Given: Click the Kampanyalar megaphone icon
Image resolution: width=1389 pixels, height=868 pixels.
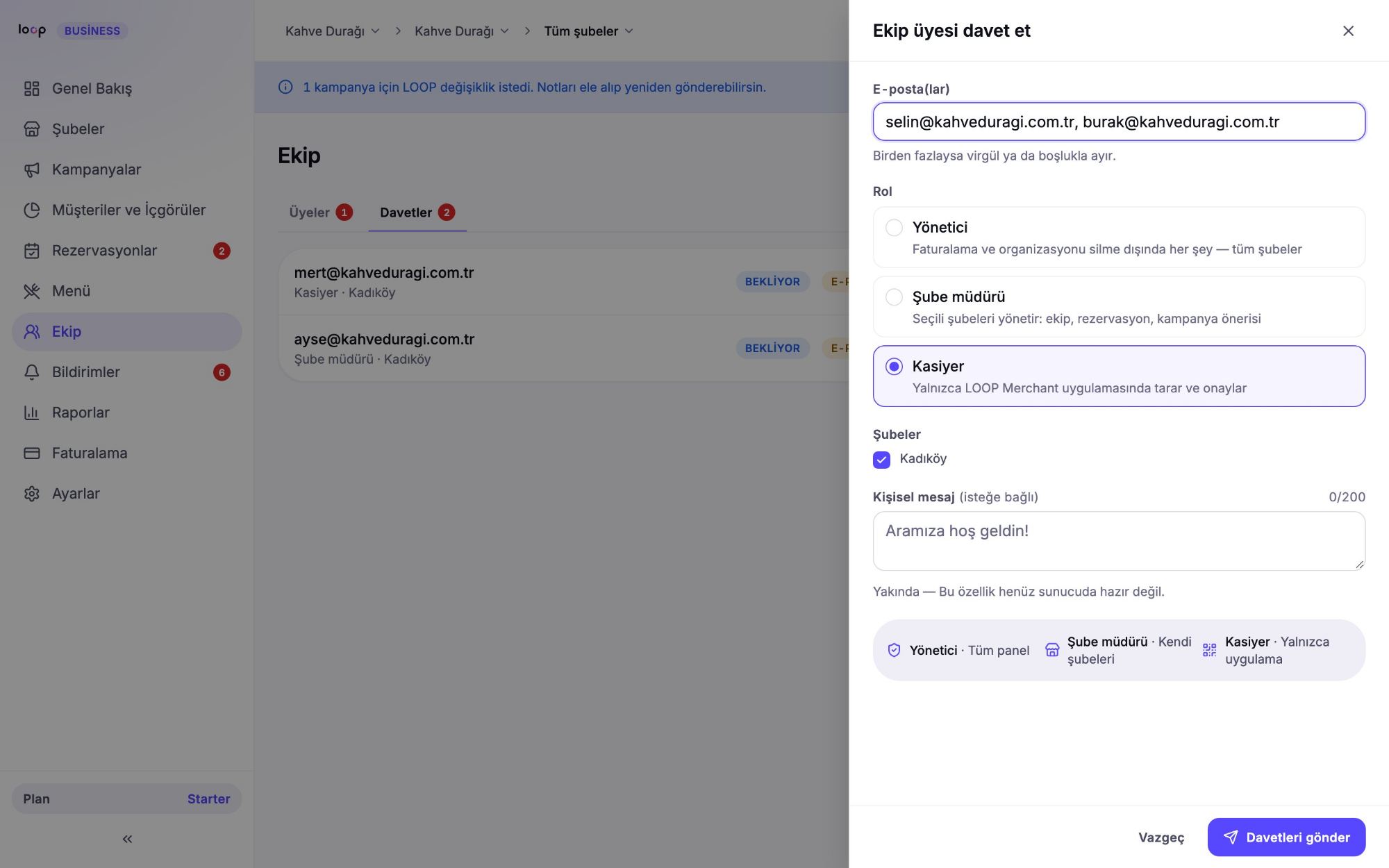Looking at the screenshot, I should (x=32, y=169).
